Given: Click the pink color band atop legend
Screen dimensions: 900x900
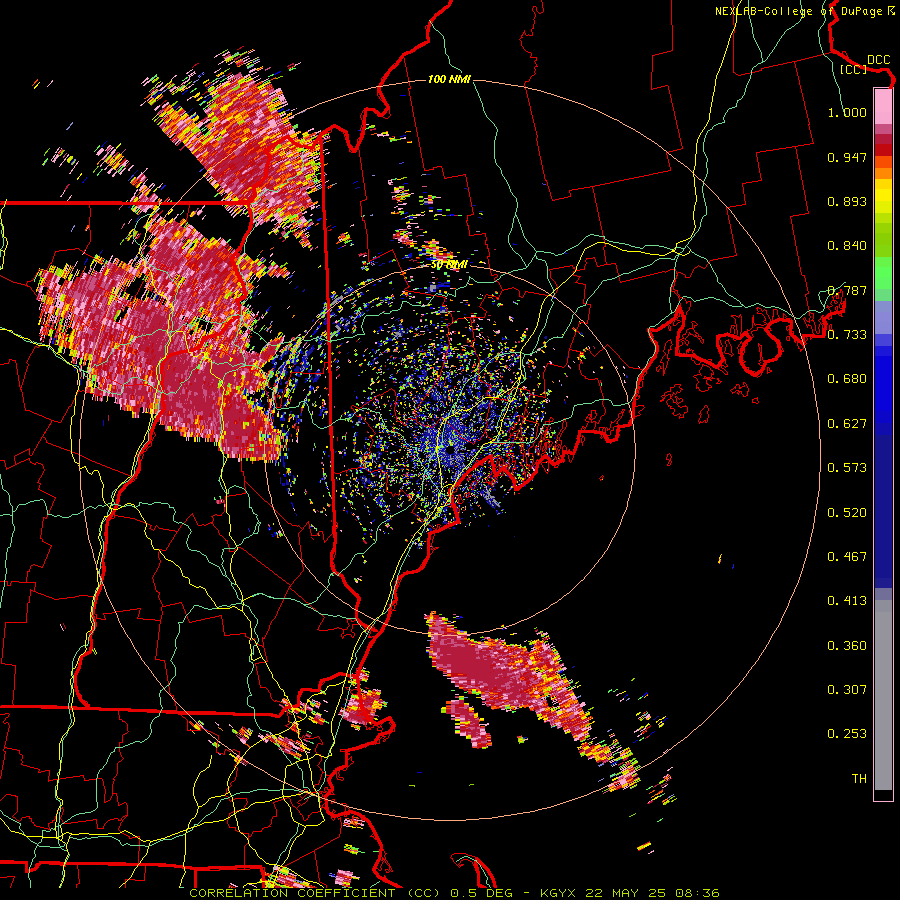Looking at the screenshot, I should pyautogui.click(x=883, y=106).
